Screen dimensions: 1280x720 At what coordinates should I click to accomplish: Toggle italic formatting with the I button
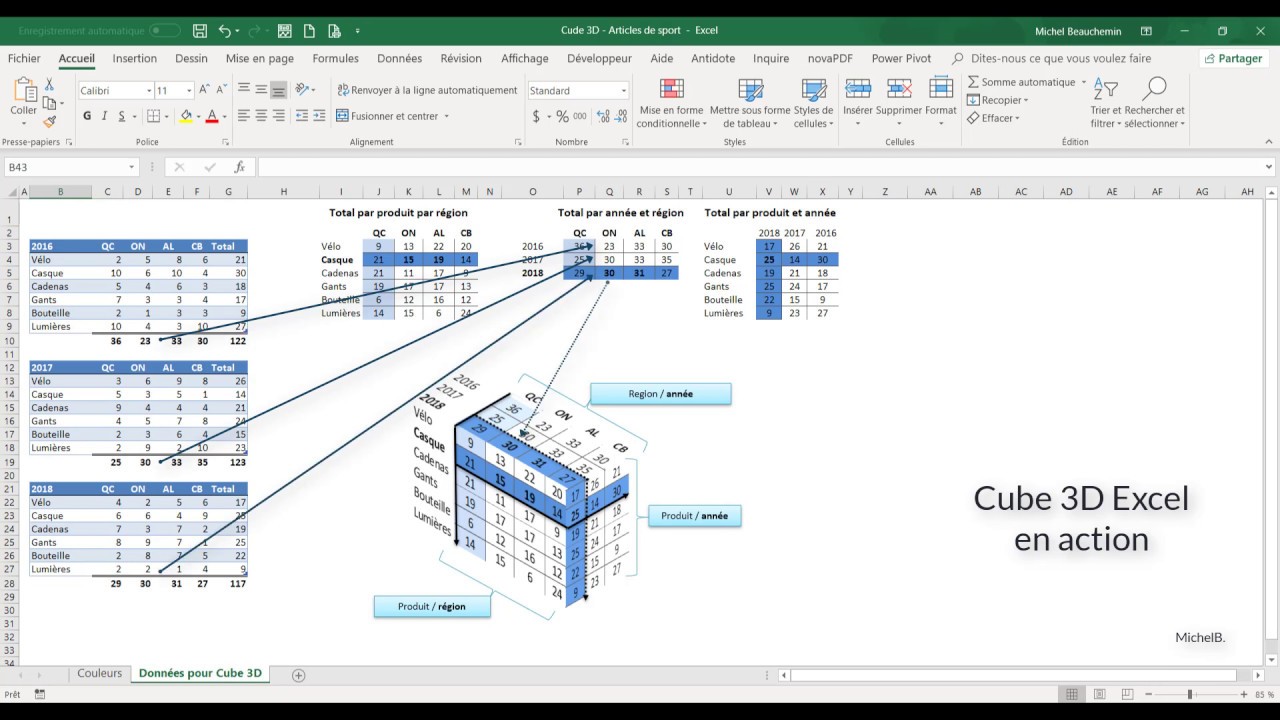tap(103, 116)
